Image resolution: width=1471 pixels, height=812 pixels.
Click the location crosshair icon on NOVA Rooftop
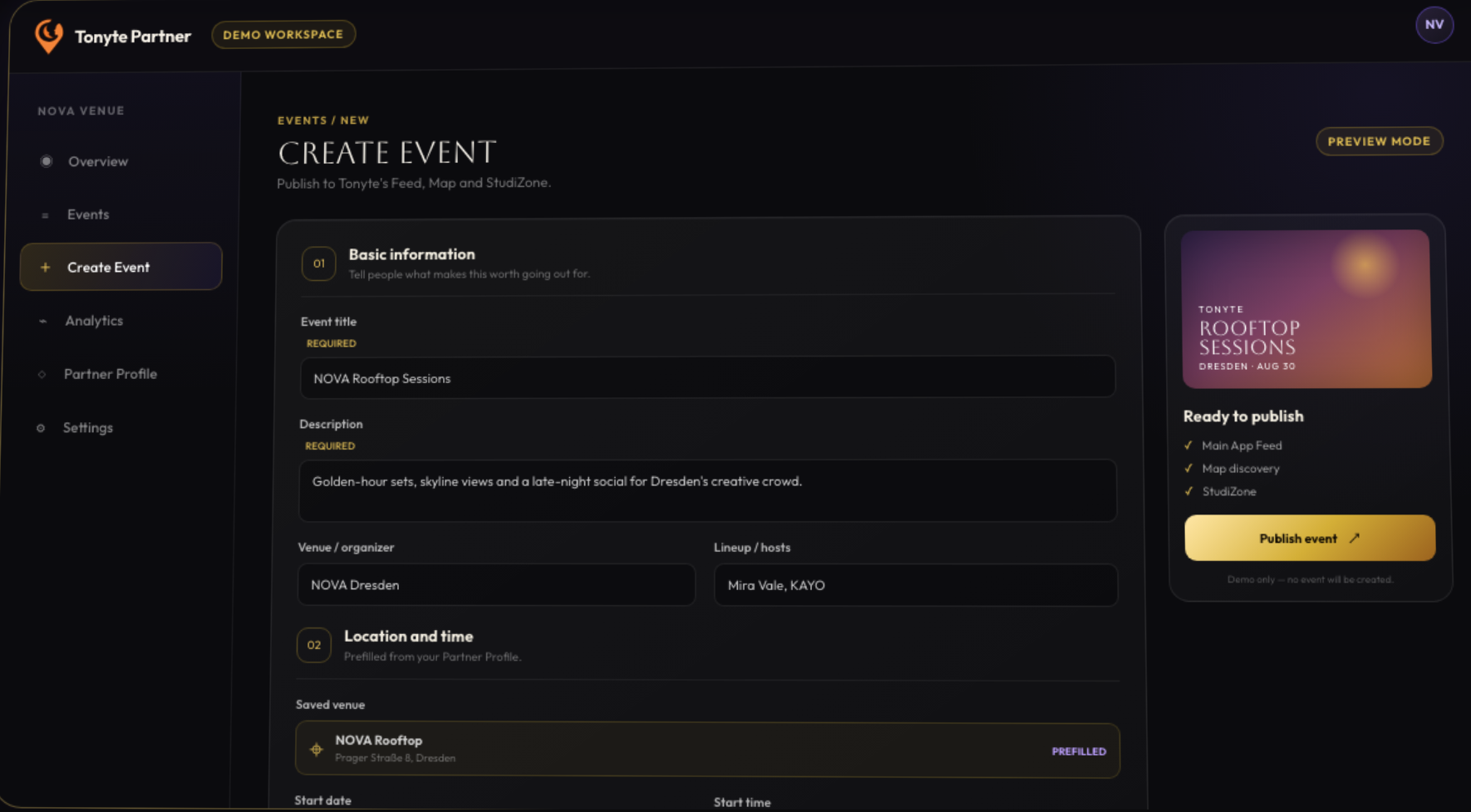click(316, 750)
